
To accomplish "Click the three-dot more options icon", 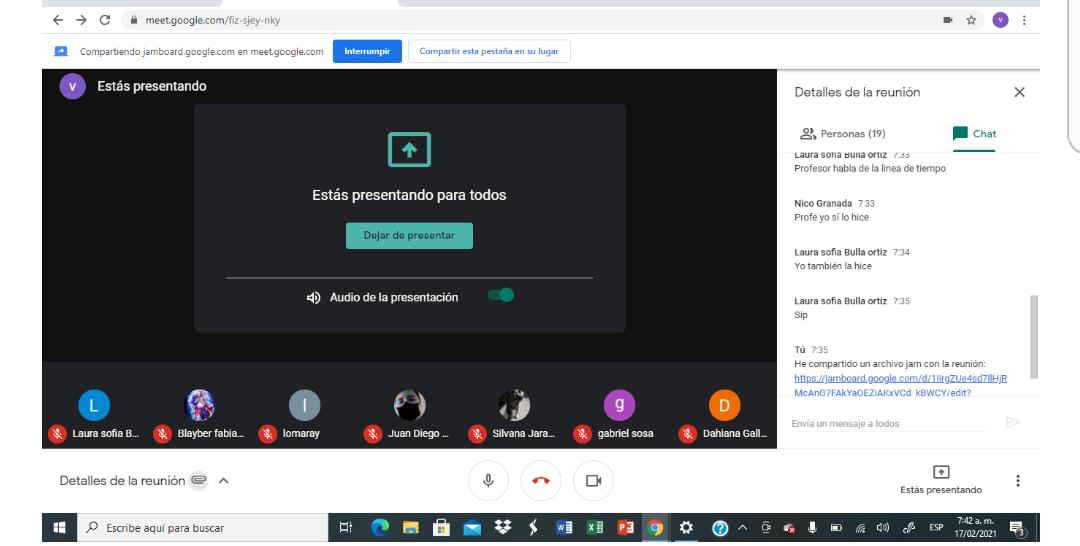I will tap(1018, 481).
